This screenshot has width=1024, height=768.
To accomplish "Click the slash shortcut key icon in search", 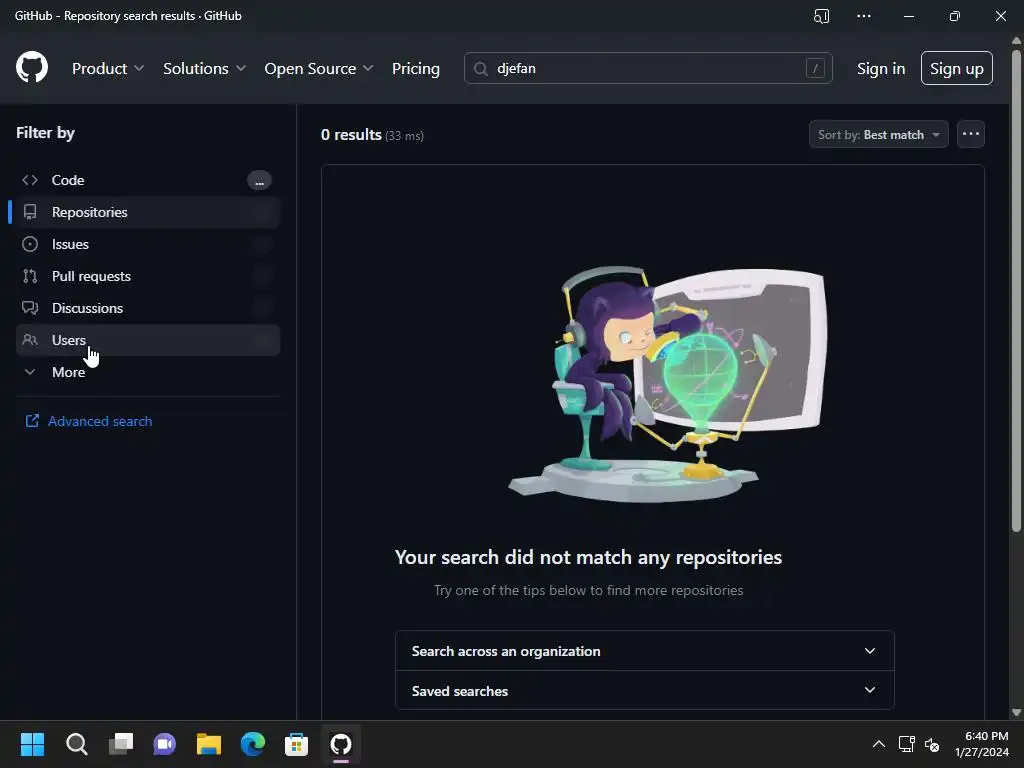I will (815, 69).
